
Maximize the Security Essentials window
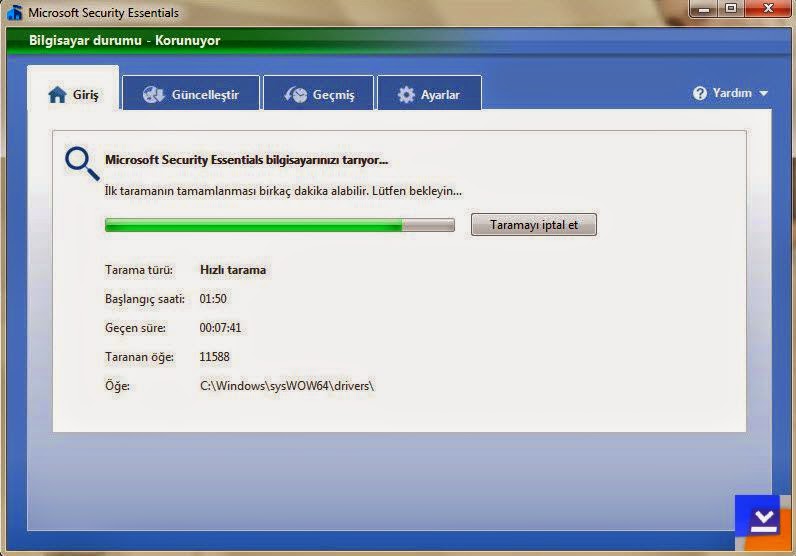731,9
